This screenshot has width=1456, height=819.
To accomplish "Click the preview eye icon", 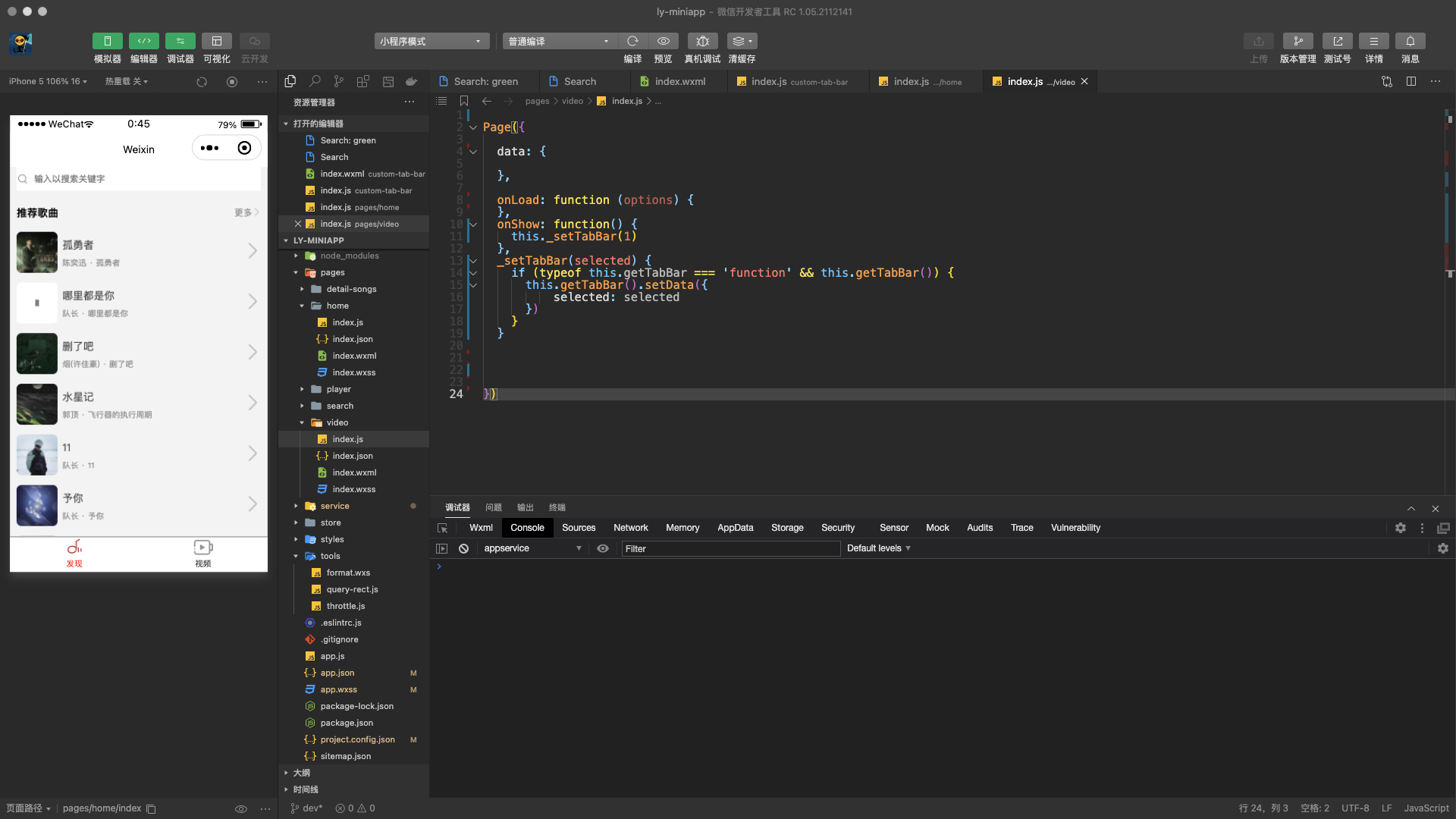I will pos(663,41).
